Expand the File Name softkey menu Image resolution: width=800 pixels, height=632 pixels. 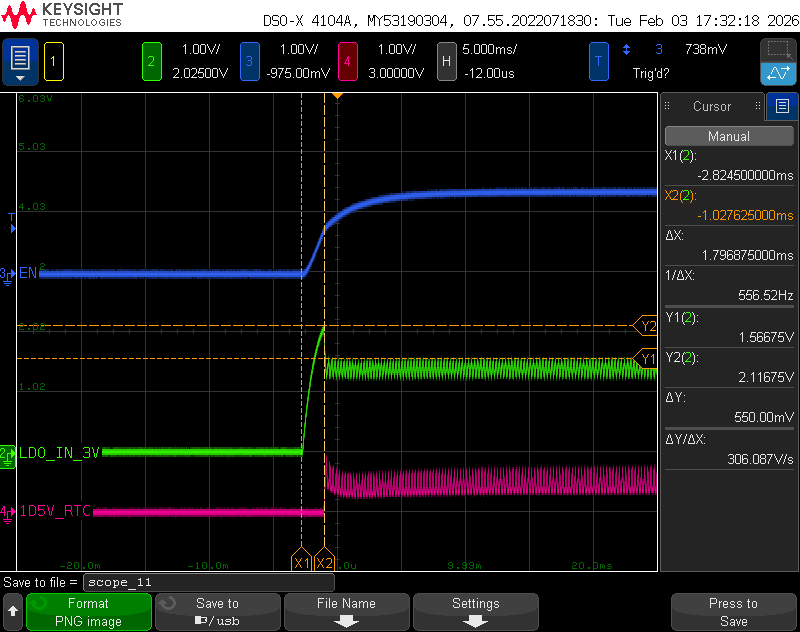click(x=347, y=612)
